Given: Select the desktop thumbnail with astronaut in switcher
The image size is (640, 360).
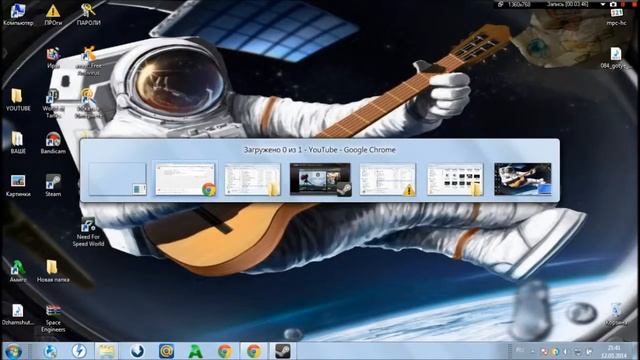Looking at the screenshot, I should point(523,179).
